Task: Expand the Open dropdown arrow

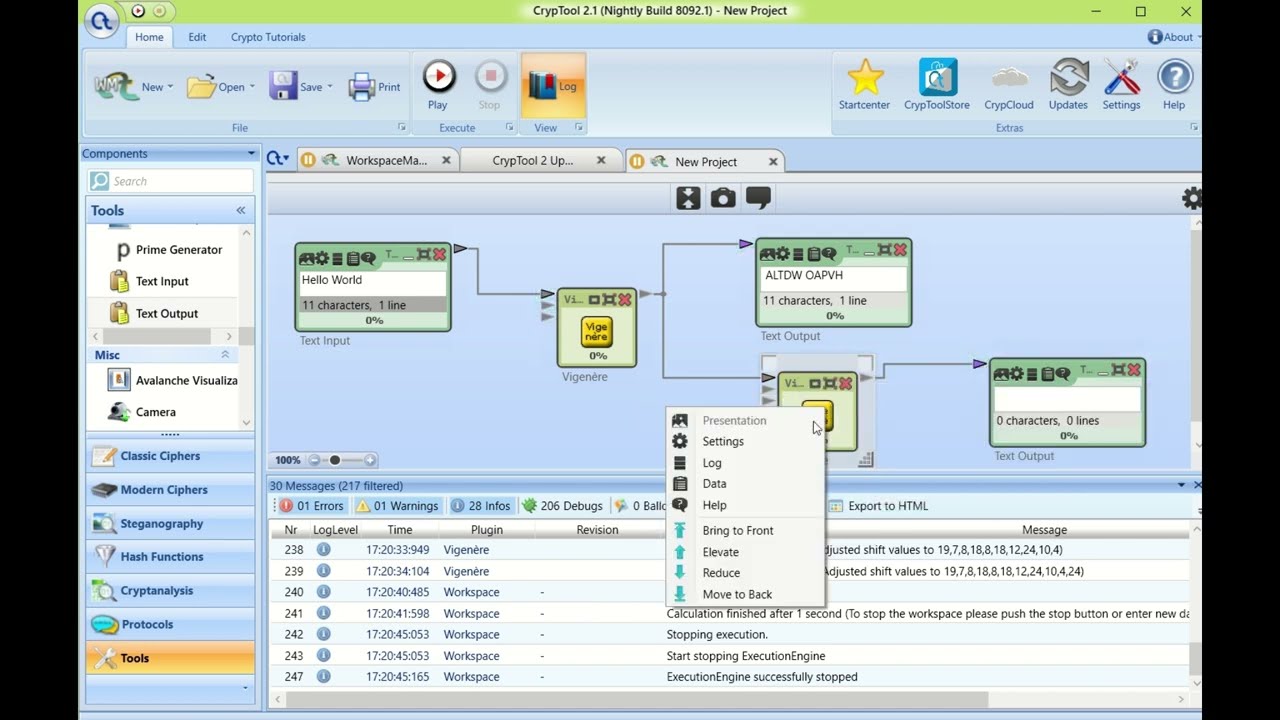Action: (x=252, y=87)
